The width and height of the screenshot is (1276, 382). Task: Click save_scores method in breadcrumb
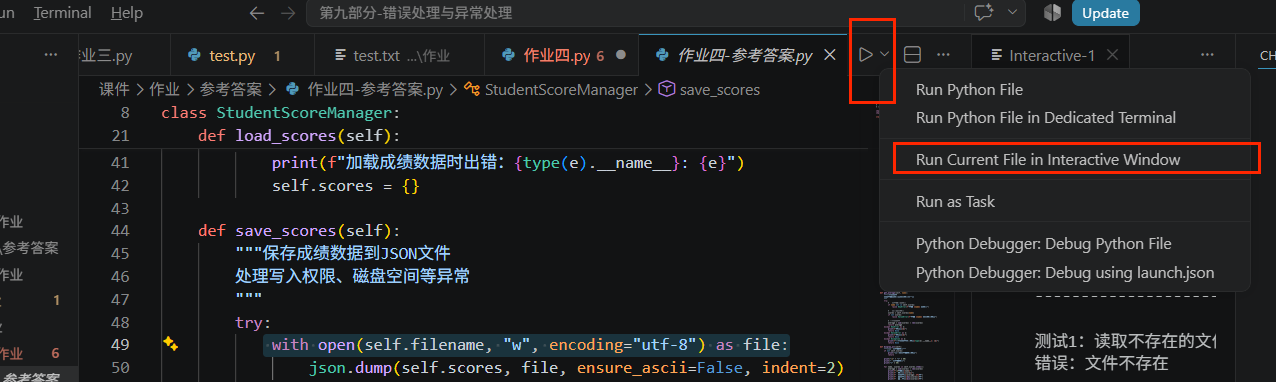720,89
